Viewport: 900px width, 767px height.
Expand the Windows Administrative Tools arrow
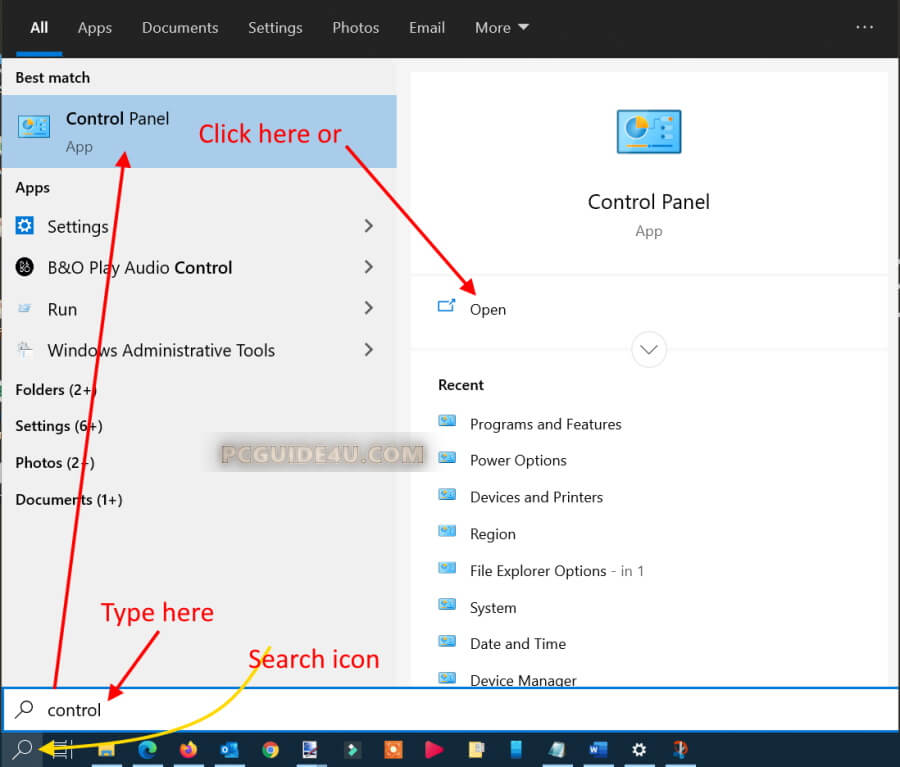pos(368,350)
